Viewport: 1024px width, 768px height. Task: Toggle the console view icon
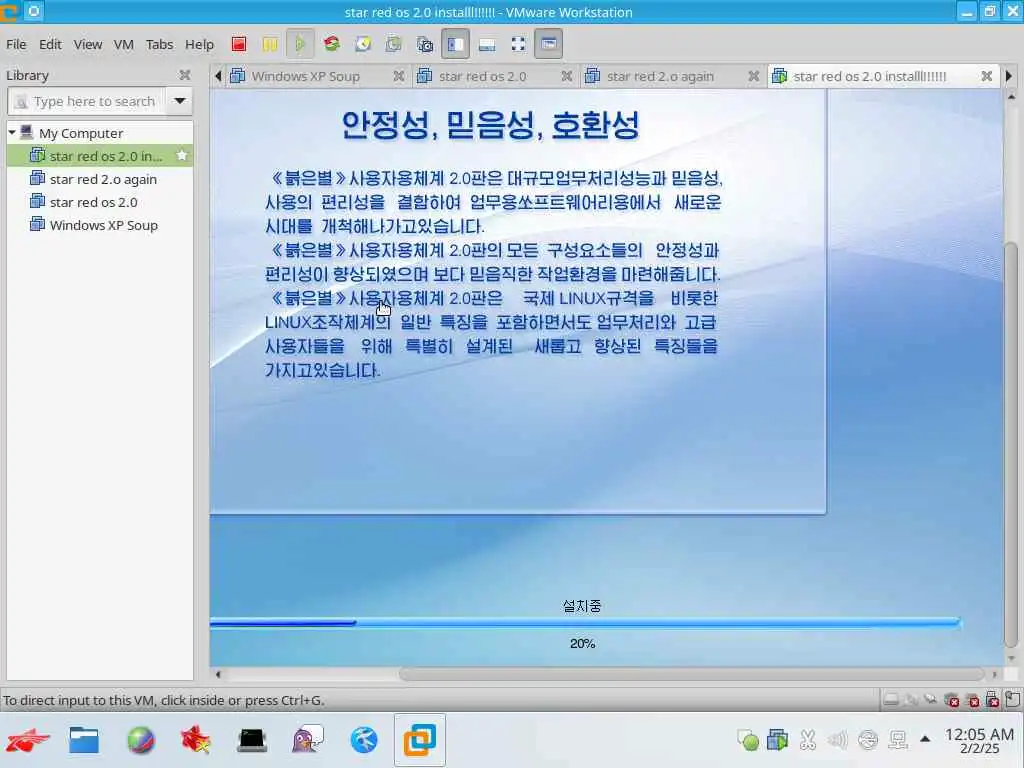click(x=549, y=44)
